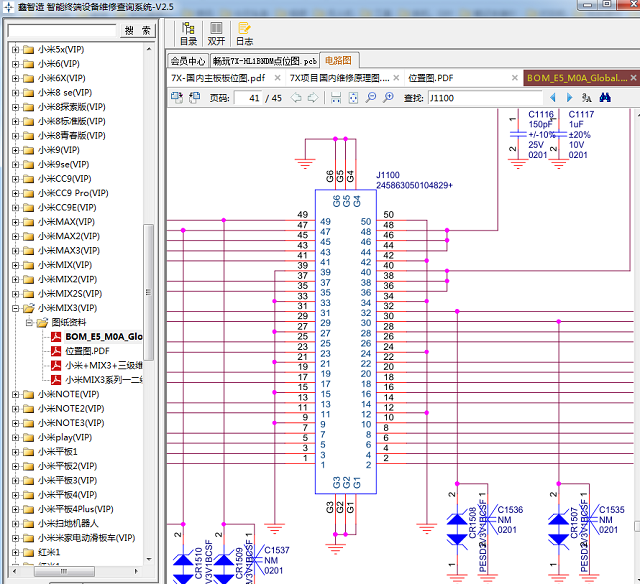Click the 搜索 search button
The height and width of the screenshot is (584, 640).
coord(138,31)
